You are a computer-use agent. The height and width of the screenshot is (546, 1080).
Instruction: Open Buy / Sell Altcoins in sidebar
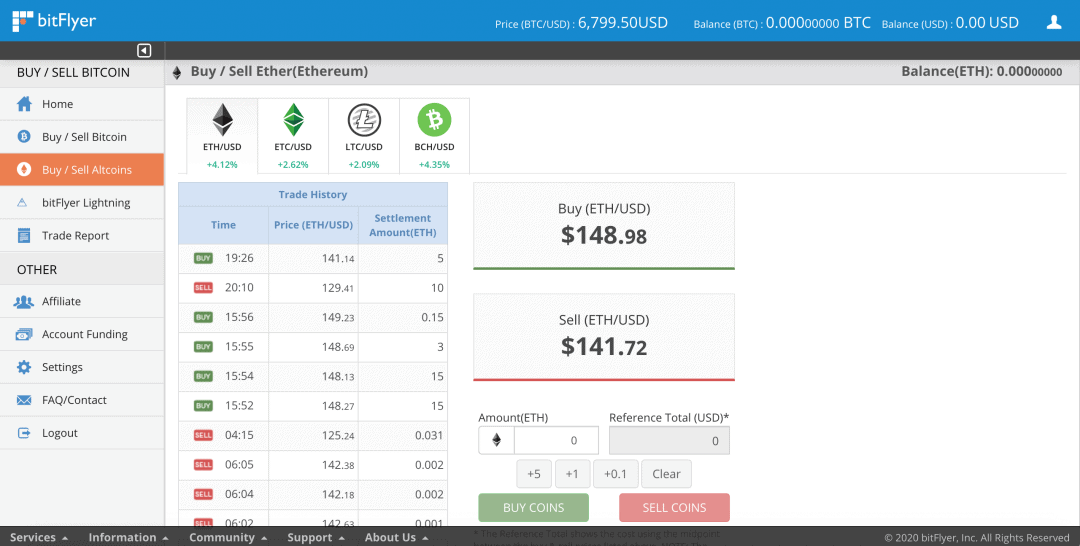pyautogui.click(x=82, y=169)
